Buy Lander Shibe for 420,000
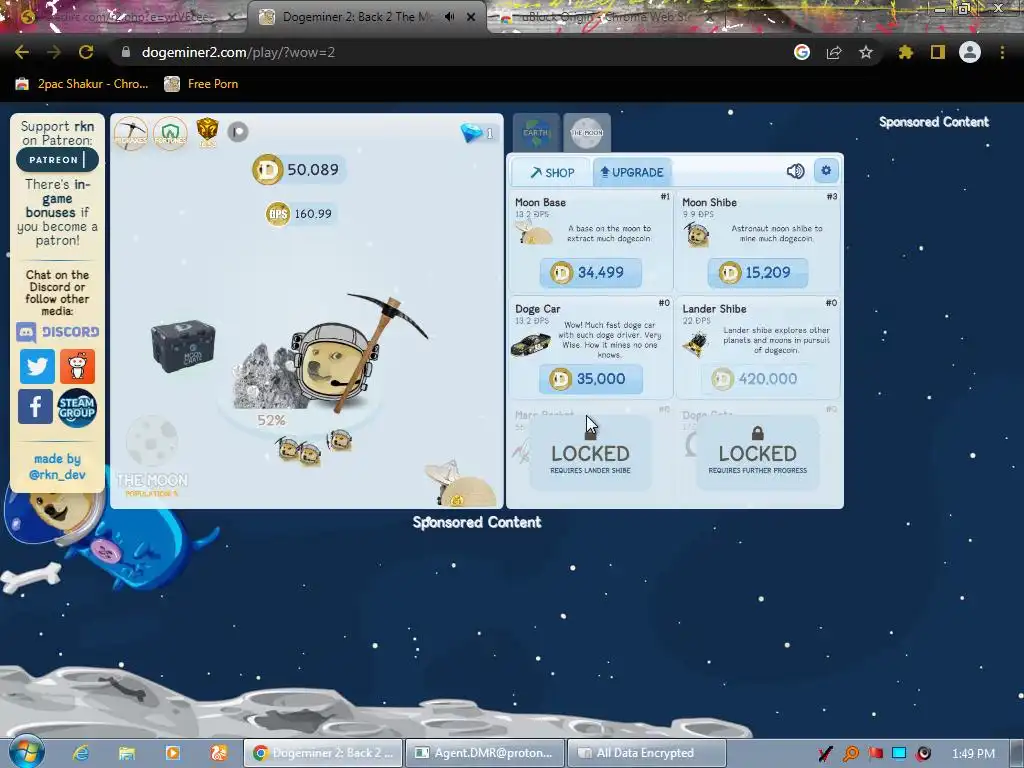The image size is (1024, 768). pyautogui.click(x=758, y=379)
